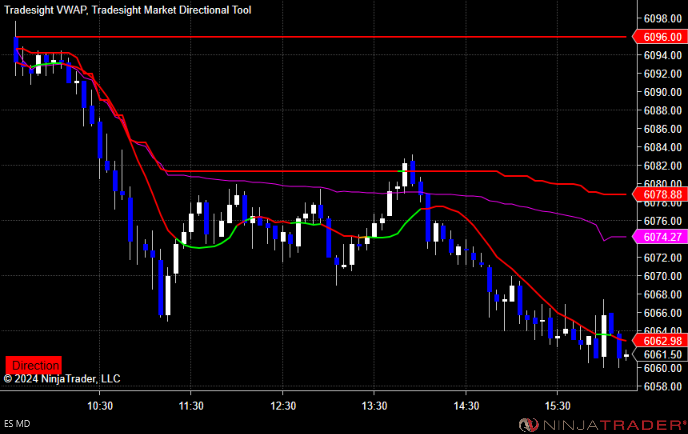The image size is (688, 434).
Task: Click the 15:30 time axis label
Action: 557,406
